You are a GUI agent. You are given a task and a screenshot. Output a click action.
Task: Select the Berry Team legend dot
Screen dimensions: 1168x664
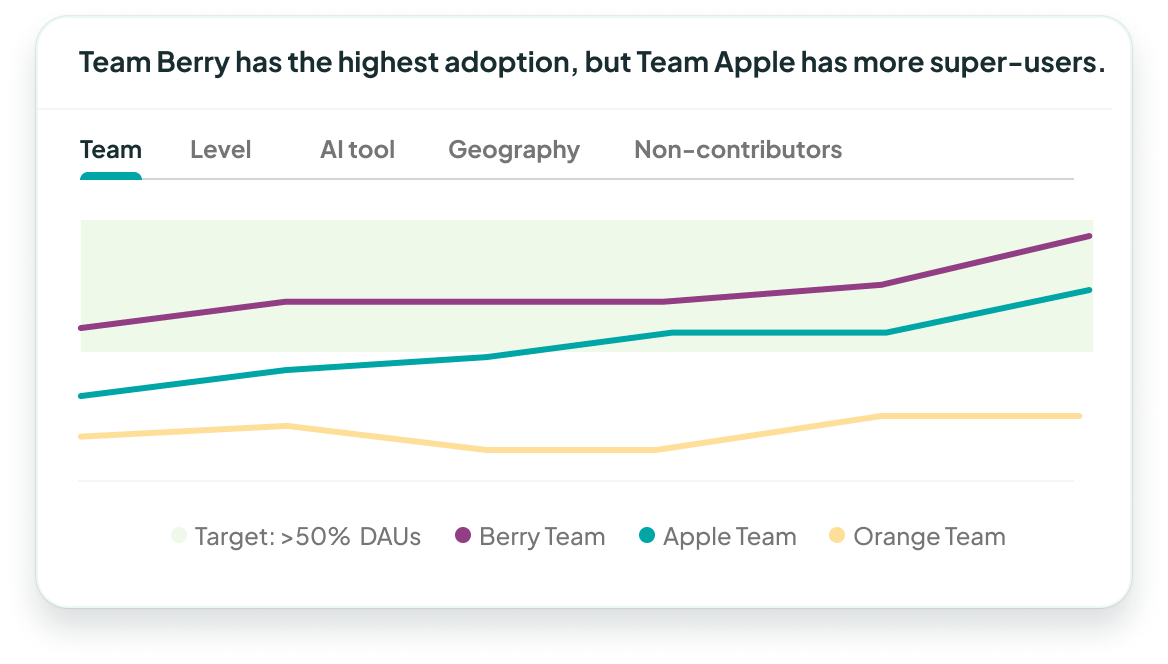(462, 537)
